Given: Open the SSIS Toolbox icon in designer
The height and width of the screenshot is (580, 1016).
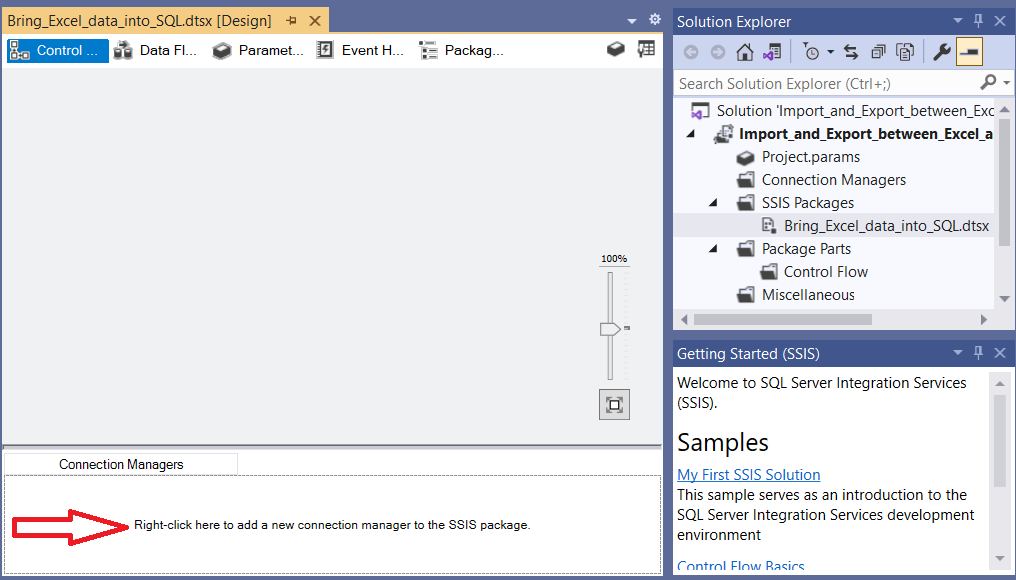Looking at the screenshot, I should [x=616, y=50].
